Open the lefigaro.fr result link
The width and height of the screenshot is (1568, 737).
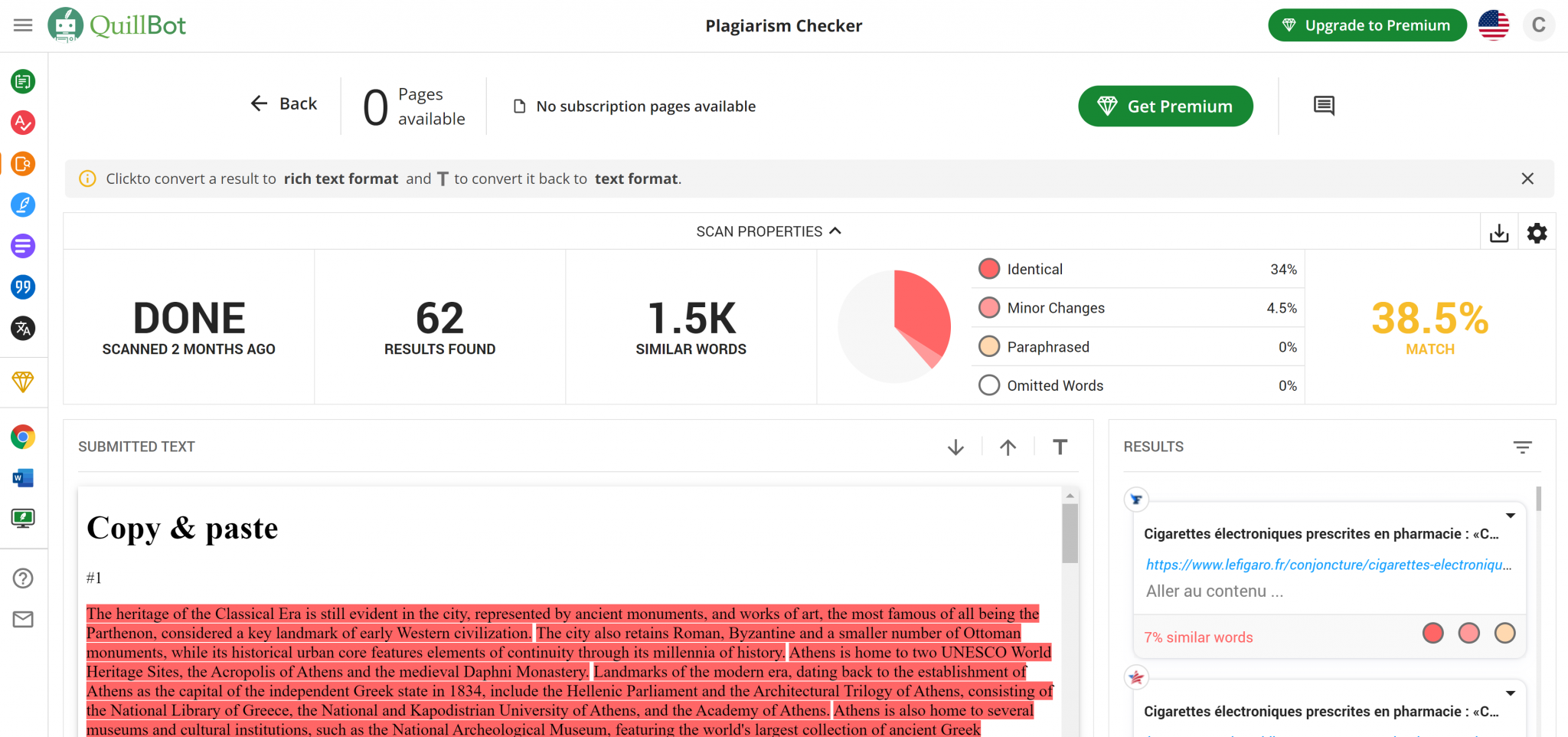point(1328,565)
